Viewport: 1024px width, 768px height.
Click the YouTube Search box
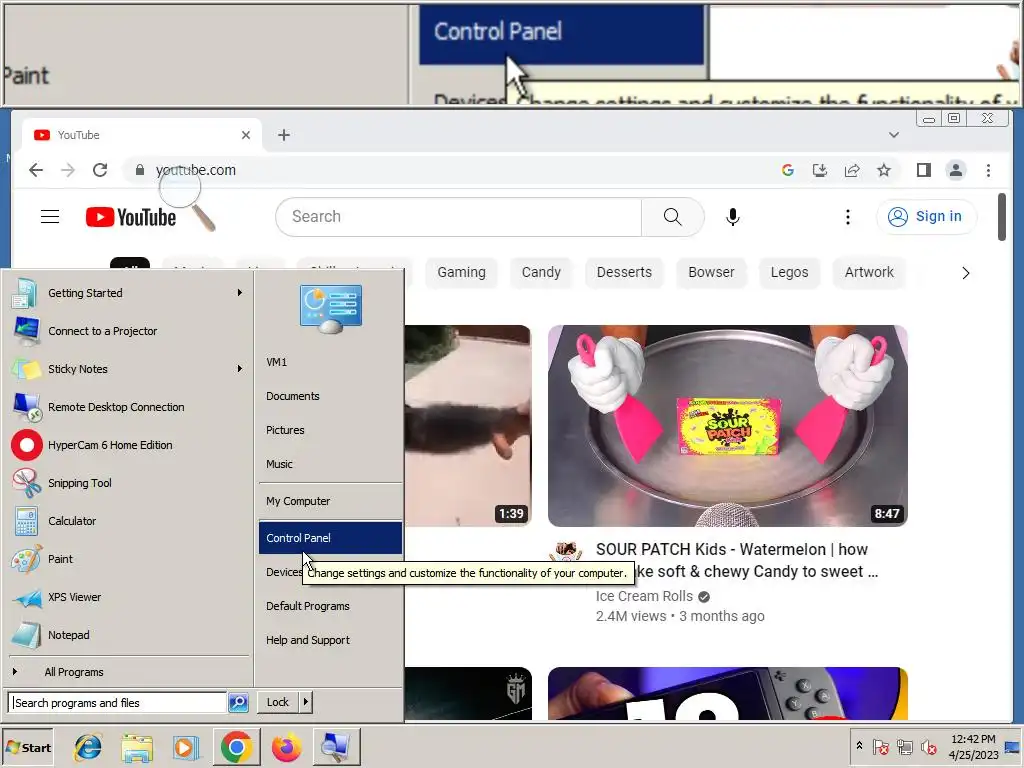point(458,217)
